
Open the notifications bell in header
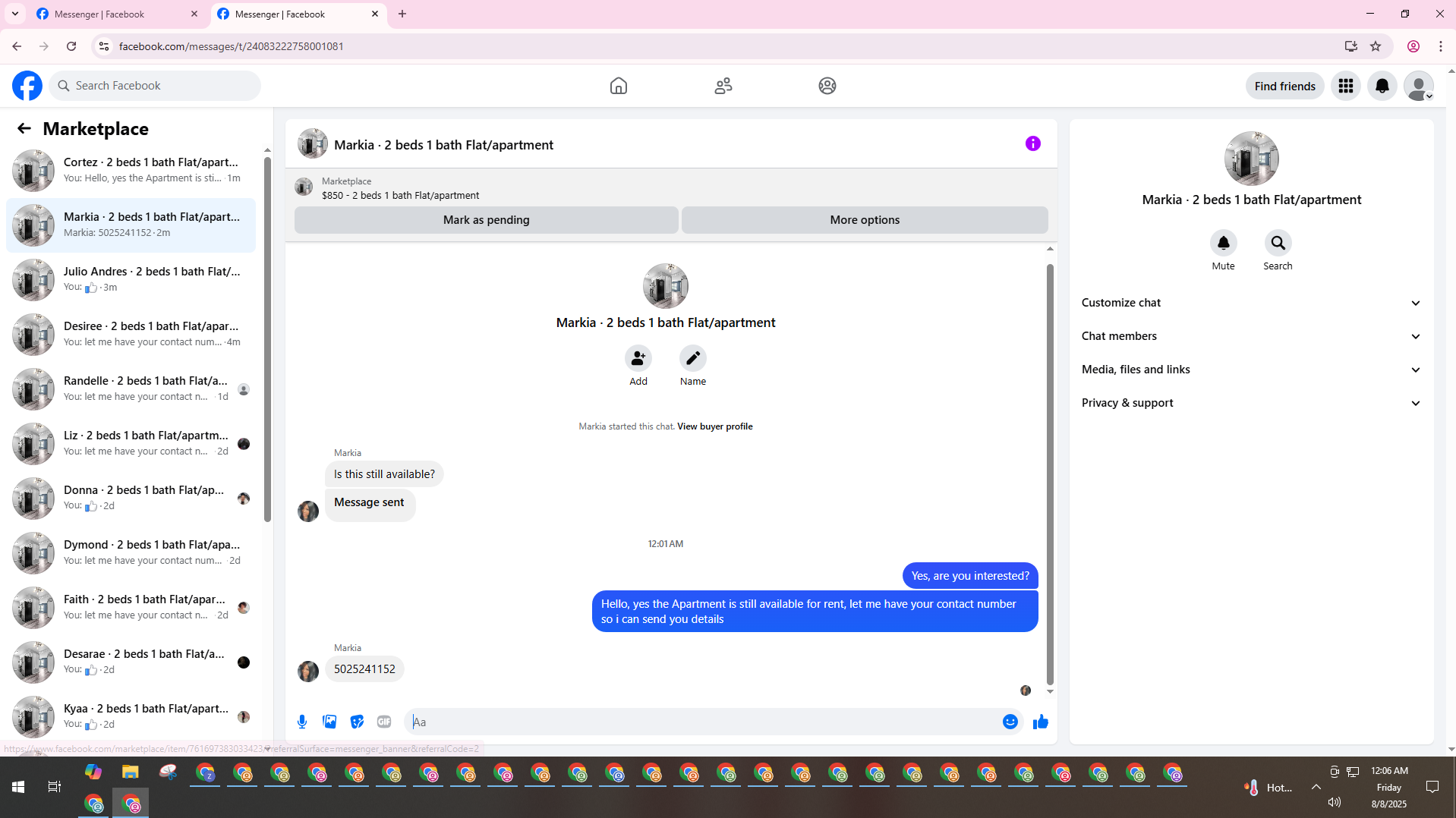[x=1382, y=86]
